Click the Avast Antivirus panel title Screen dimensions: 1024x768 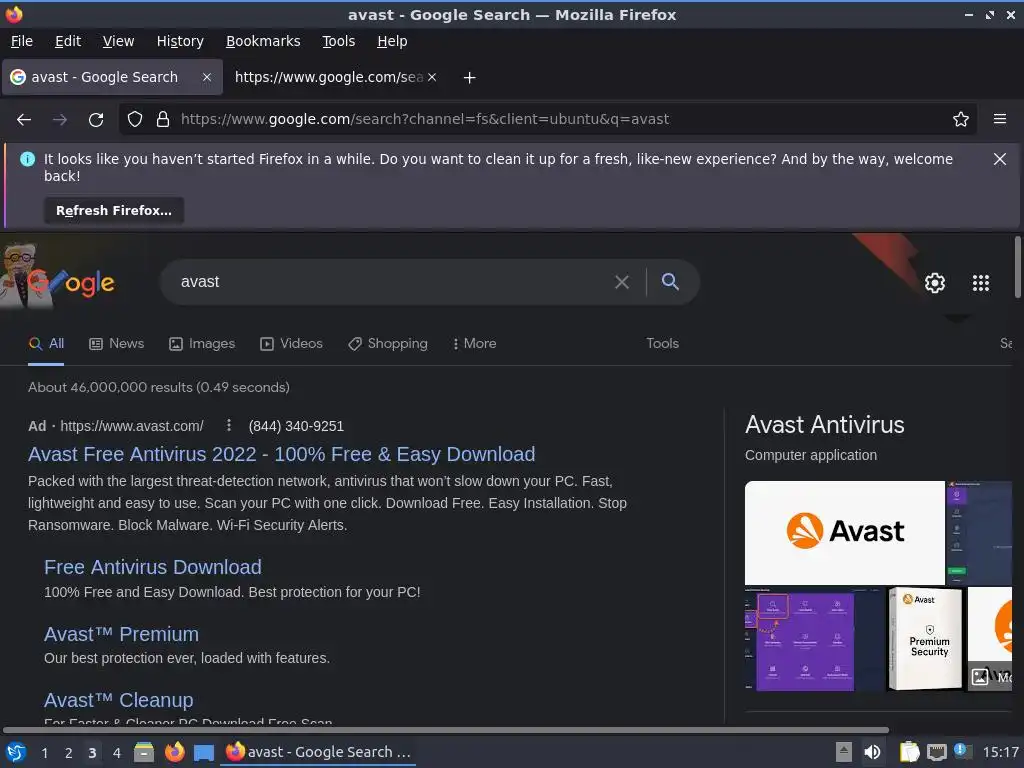[x=824, y=425]
